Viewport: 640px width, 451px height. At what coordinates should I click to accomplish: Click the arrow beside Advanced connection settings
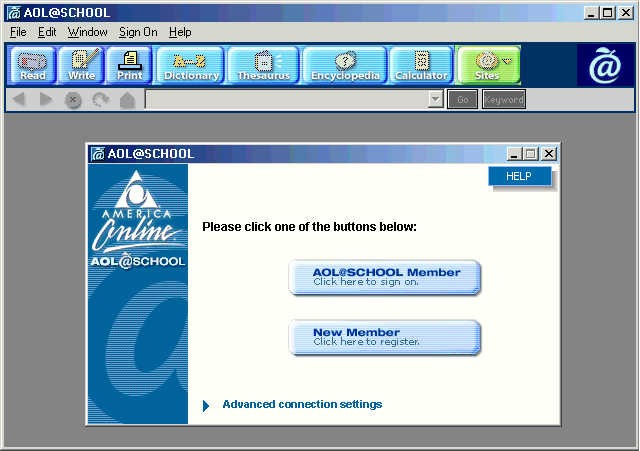coord(206,406)
